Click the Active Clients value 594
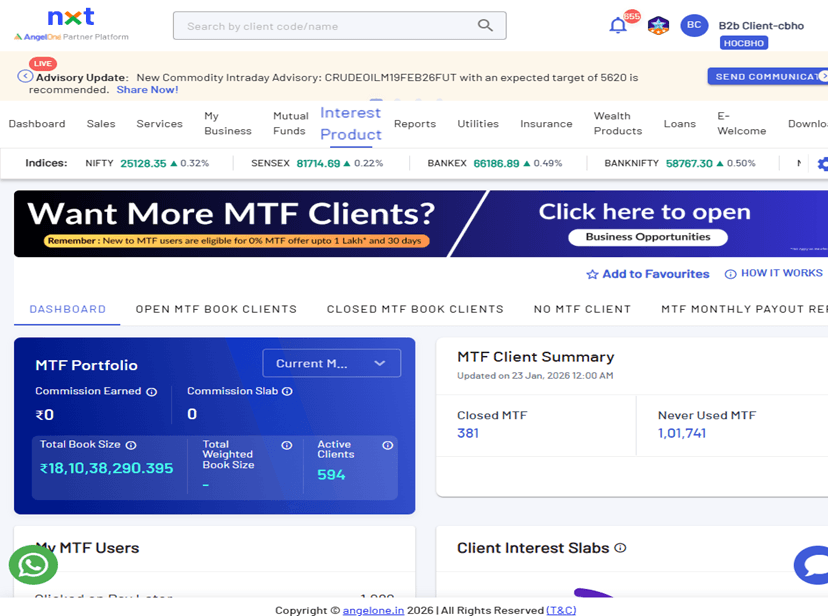The width and height of the screenshot is (828, 616). pos(331,475)
